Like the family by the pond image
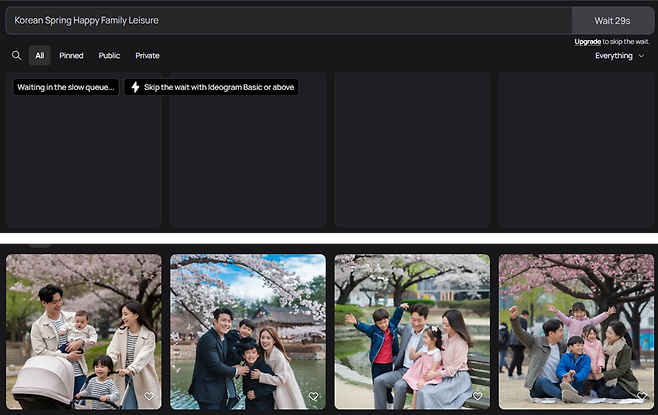 313,396
